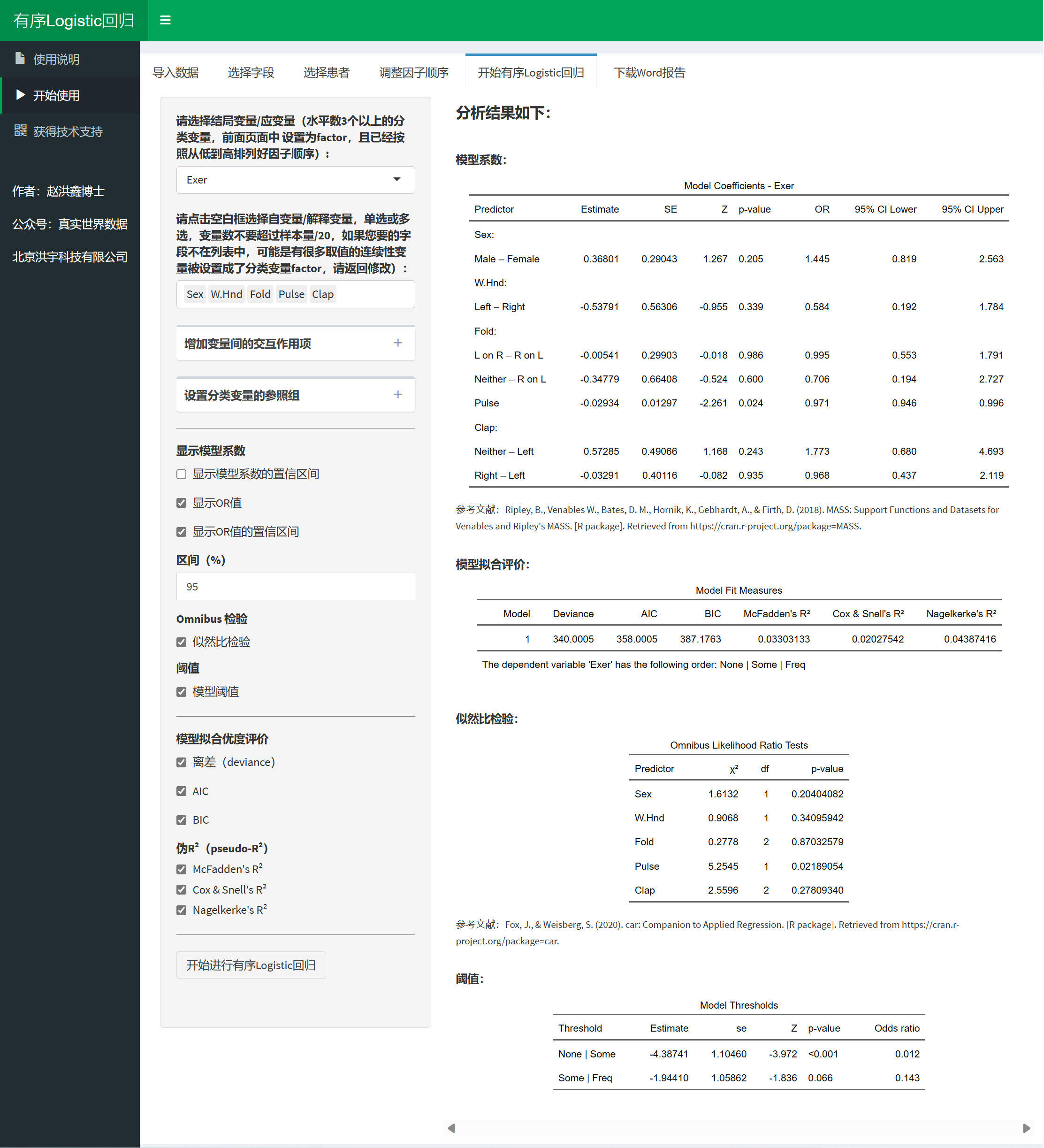Expand the 设置分类变量的参照组 panel

point(242,395)
